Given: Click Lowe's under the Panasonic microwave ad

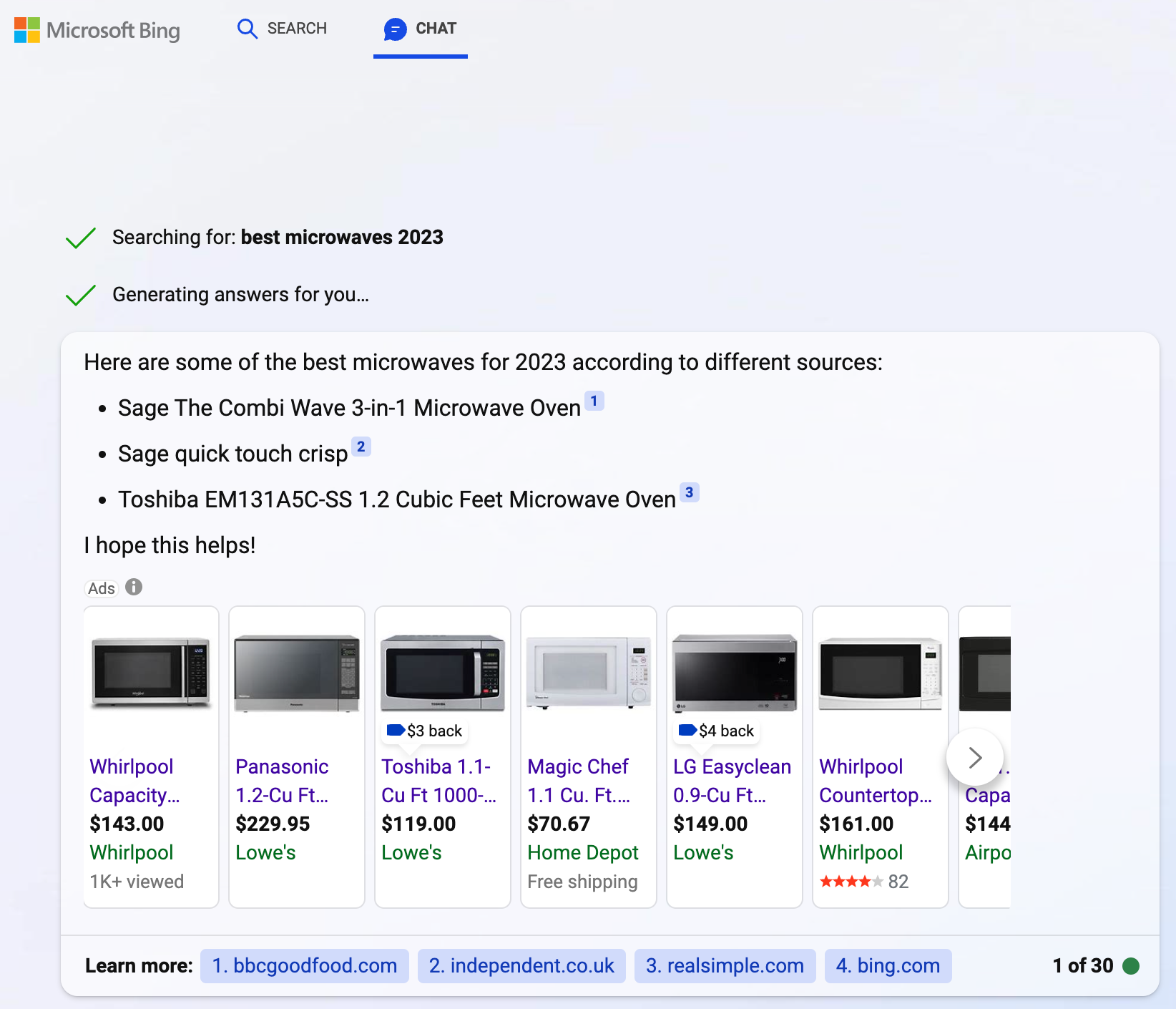Looking at the screenshot, I should (x=265, y=852).
